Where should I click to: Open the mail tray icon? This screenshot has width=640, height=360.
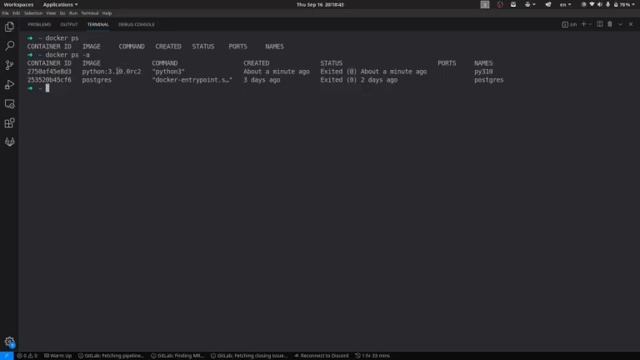click(x=513, y=4)
